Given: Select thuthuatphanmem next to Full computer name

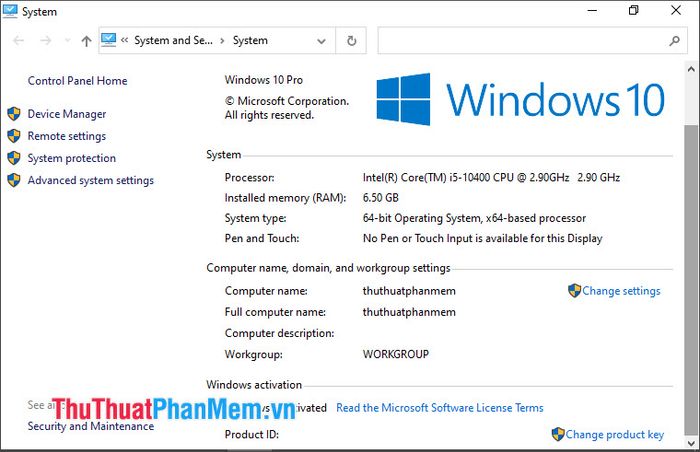Looking at the screenshot, I should tap(409, 312).
